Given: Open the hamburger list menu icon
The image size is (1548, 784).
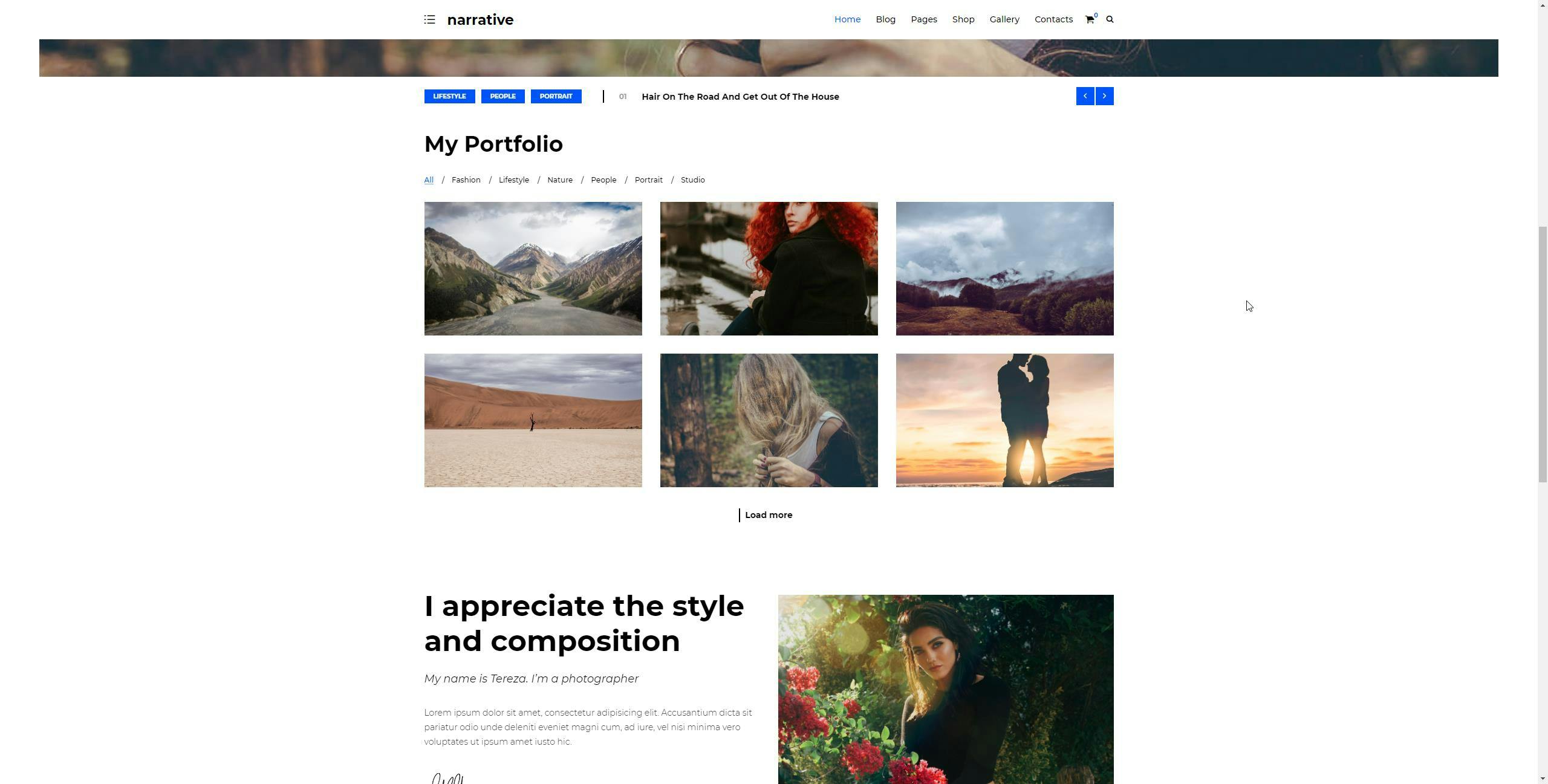Looking at the screenshot, I should coord(429,19).
